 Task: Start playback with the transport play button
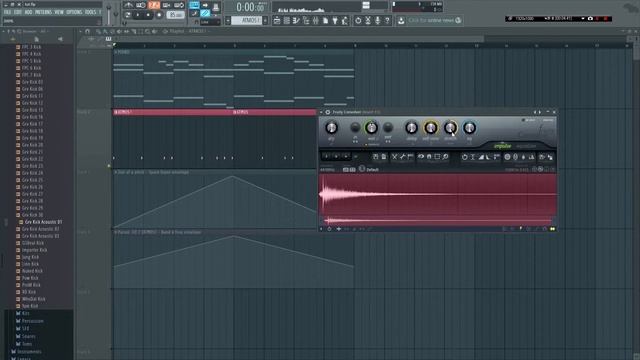(138, 15)
